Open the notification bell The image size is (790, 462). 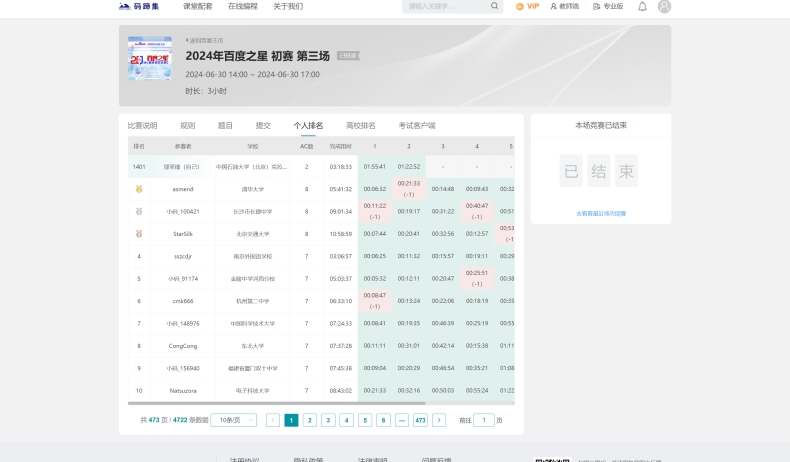click(642, 6)
